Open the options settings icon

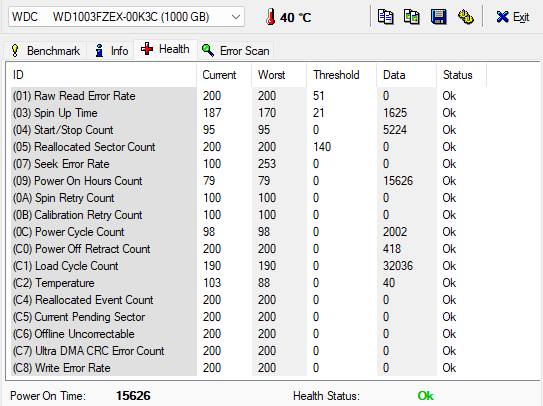(x=465, y=17)
